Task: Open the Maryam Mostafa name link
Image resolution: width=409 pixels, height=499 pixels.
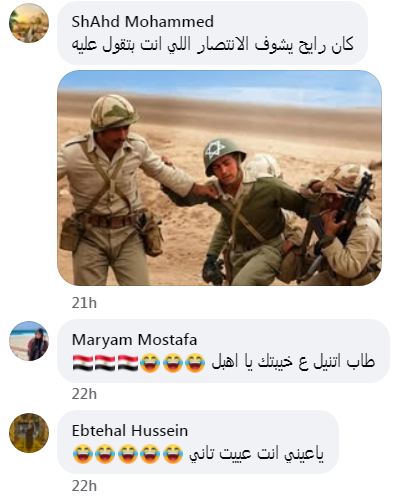Action: click(x=134, y=340)
